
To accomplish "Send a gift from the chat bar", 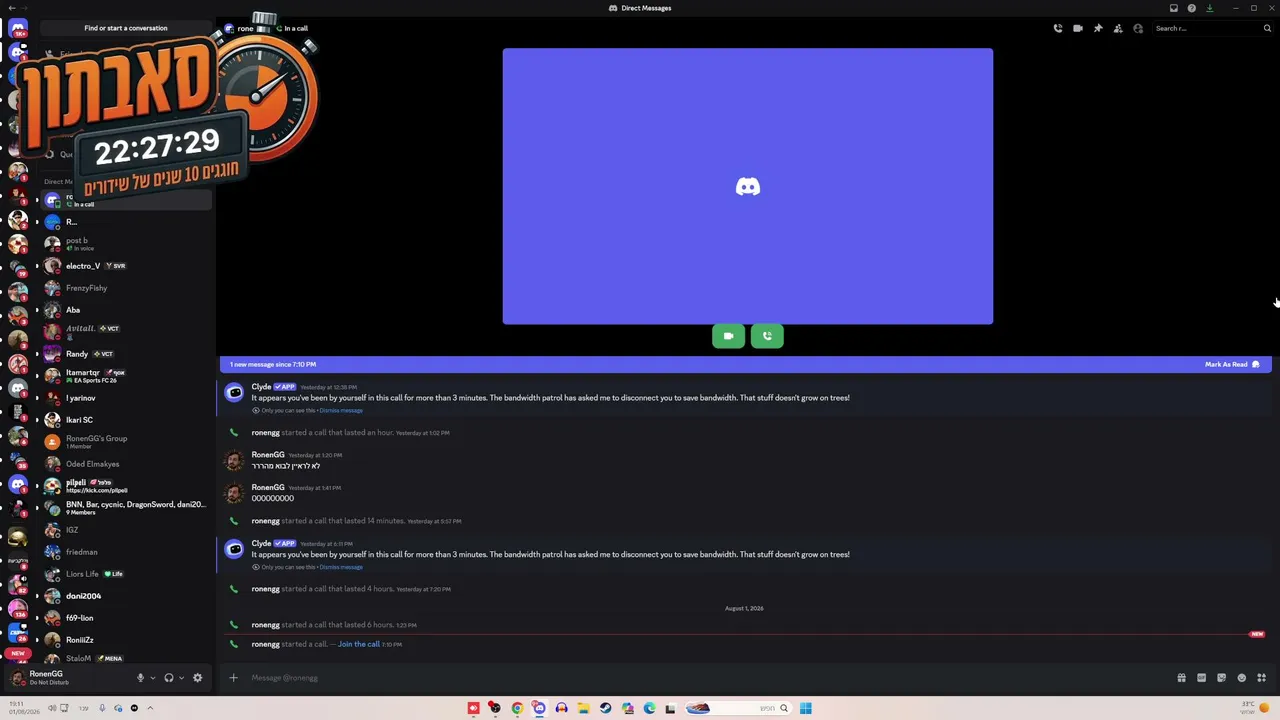I will click(1181, 678).
